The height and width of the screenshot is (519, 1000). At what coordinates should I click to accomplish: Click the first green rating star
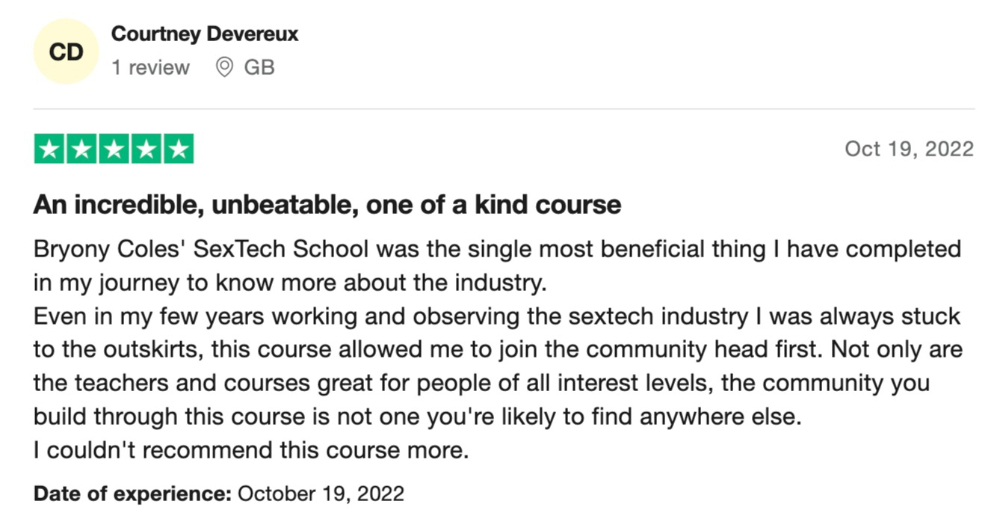(49, 149)
